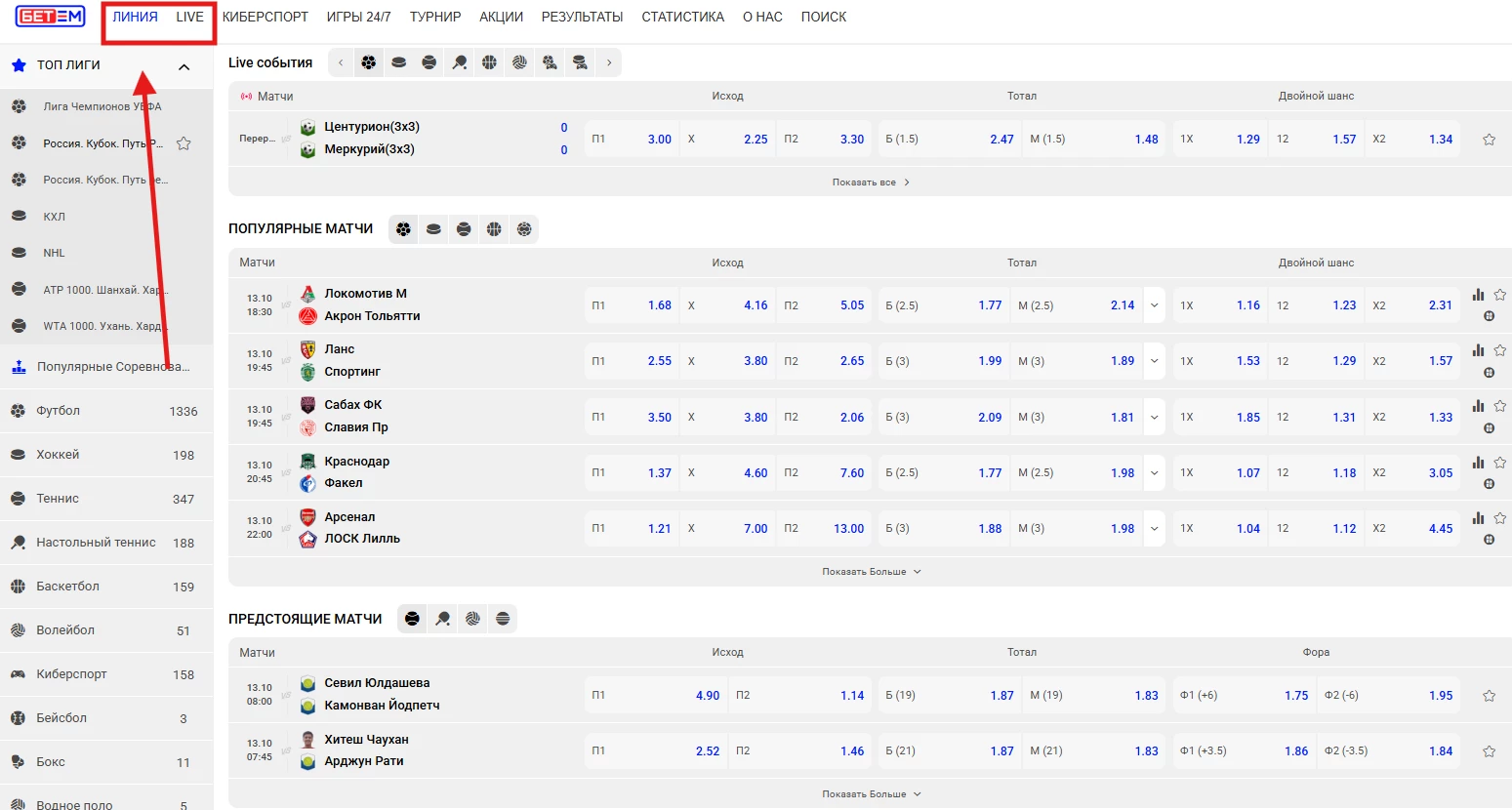Star the Хитеш Чаухан match
The width and height of the screenshot is (1512, 810).
pyautogui.click(x=1490, y=751)
